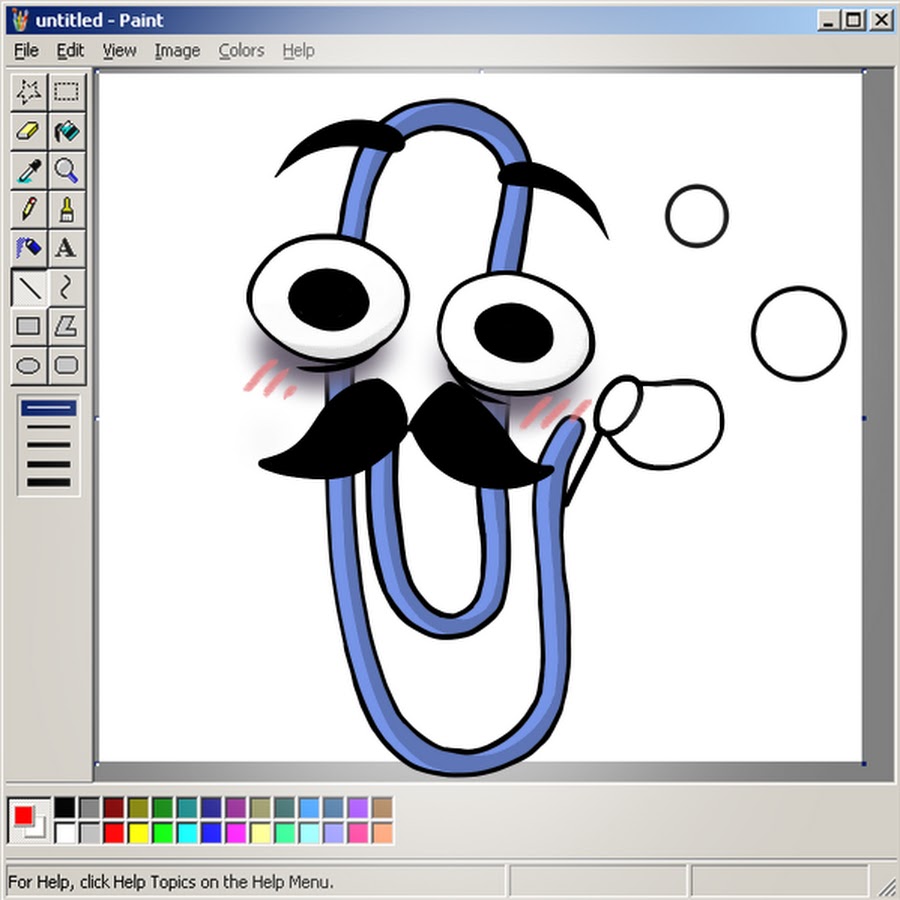Select the middle line width option
The width and height of the screenshot is (900, 900).
coord(48,445)
